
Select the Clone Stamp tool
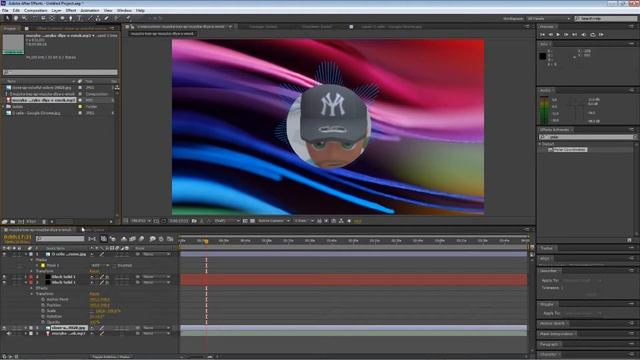(x=98, y=18)
